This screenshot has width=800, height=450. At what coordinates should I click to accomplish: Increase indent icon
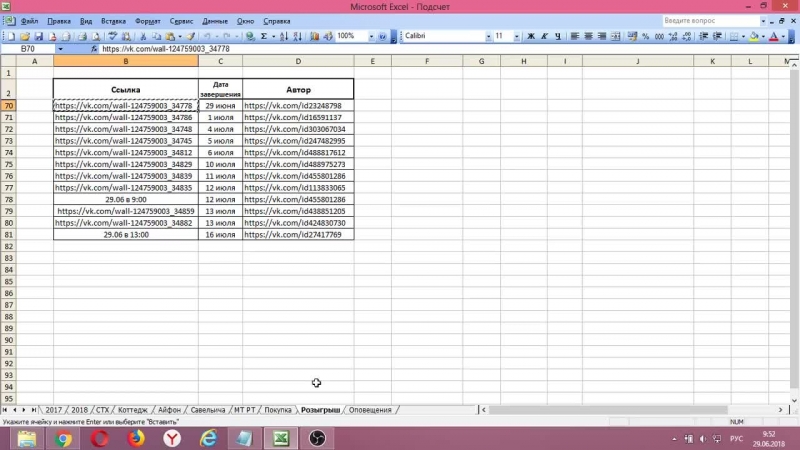[717, 36]
